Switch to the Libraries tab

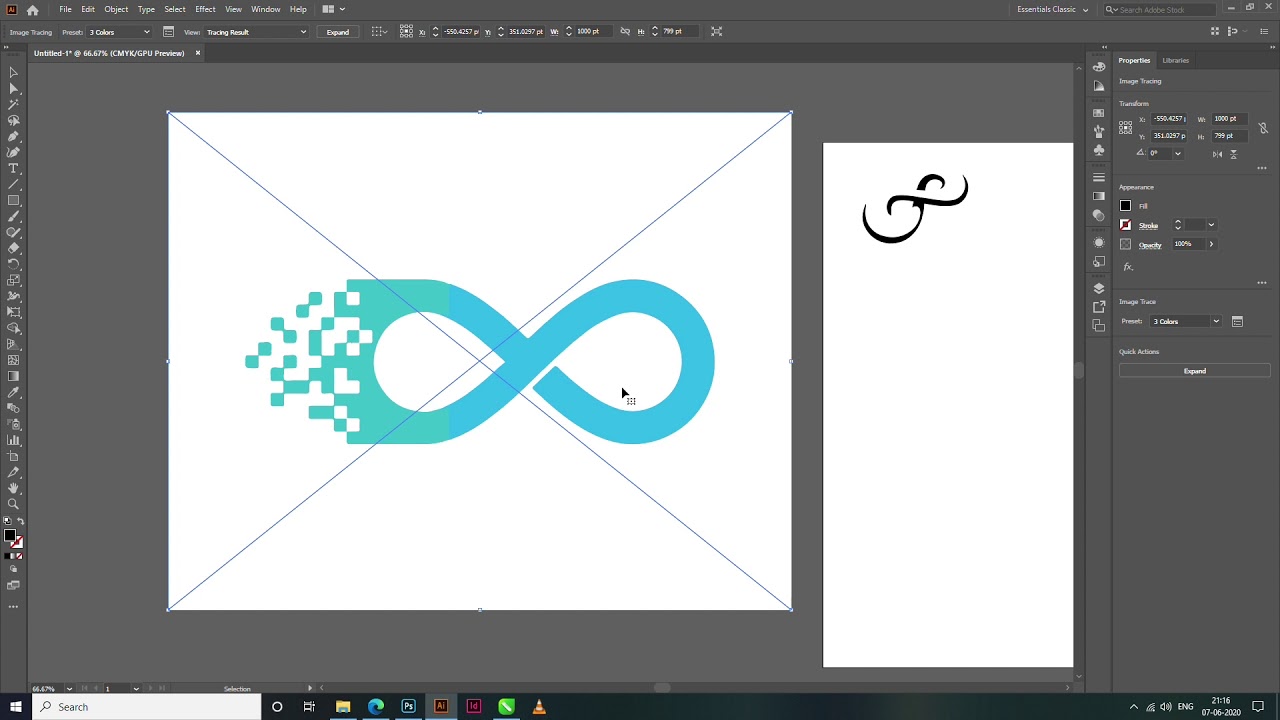pos(1175,60)
